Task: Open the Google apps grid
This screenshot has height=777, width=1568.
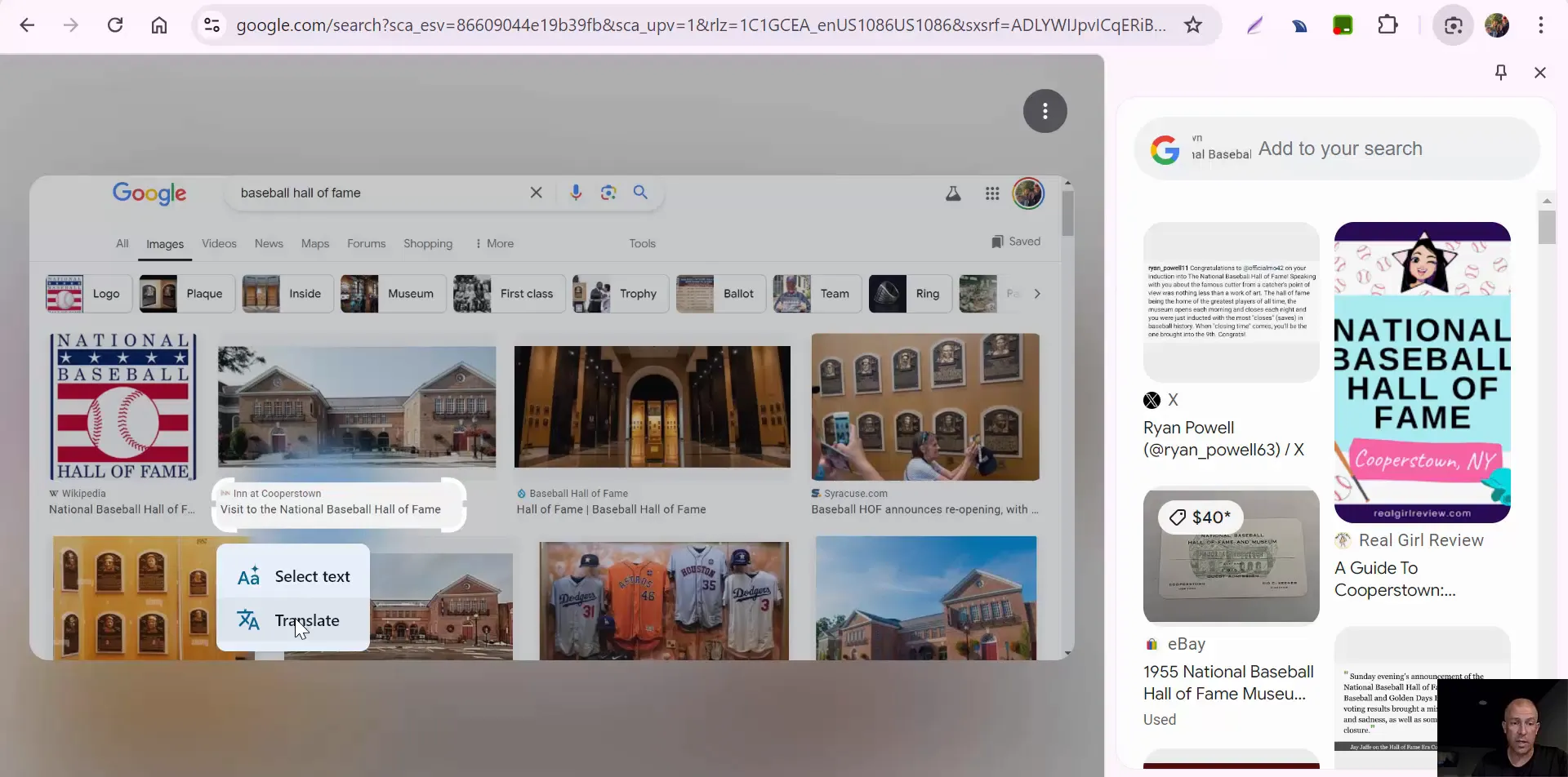Action: point(992,194)
